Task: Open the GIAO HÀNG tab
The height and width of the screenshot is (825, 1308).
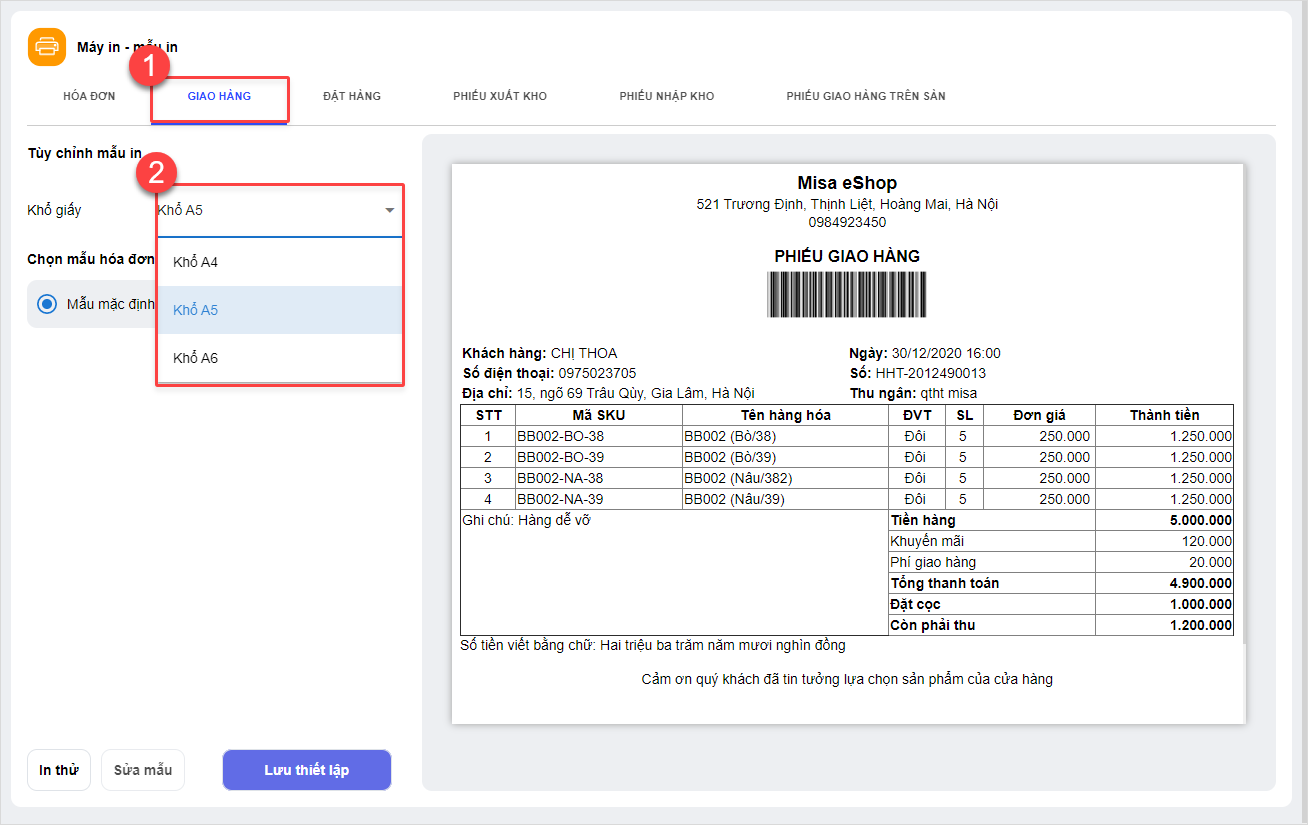Action: (x=219, y=97)
